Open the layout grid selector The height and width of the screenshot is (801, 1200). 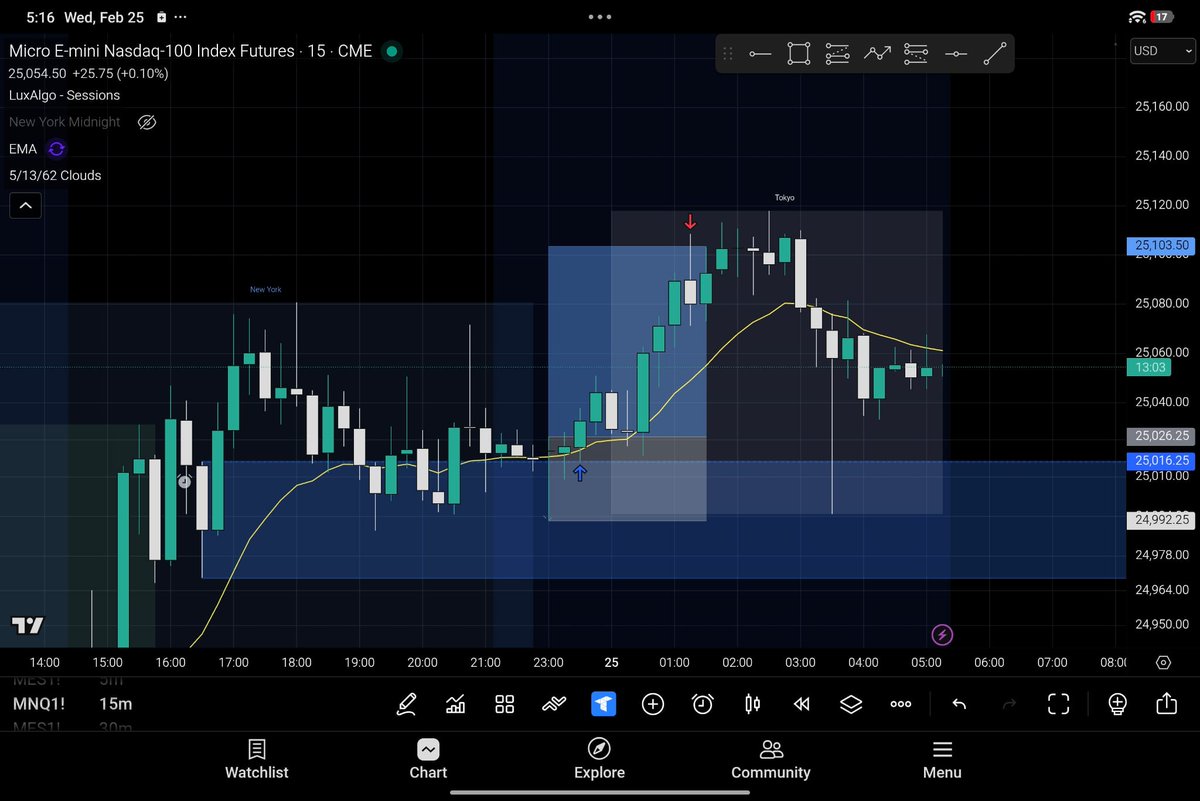point(504,704)
